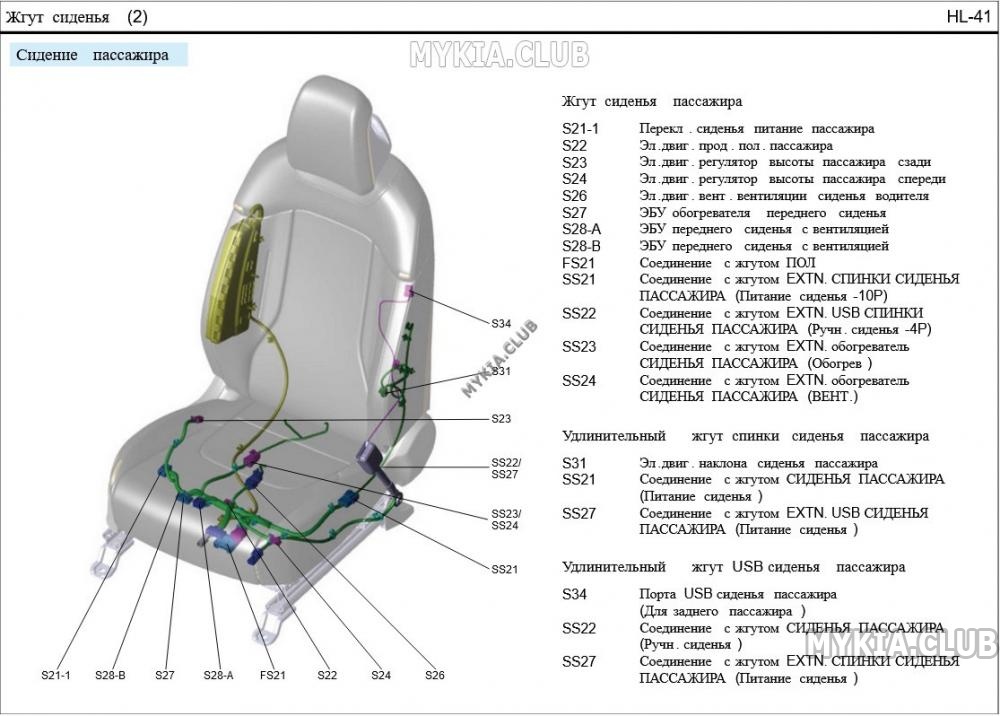The image size is (1000, 716).
Task: Select the S22 bottom label
Action: (327, 675)
